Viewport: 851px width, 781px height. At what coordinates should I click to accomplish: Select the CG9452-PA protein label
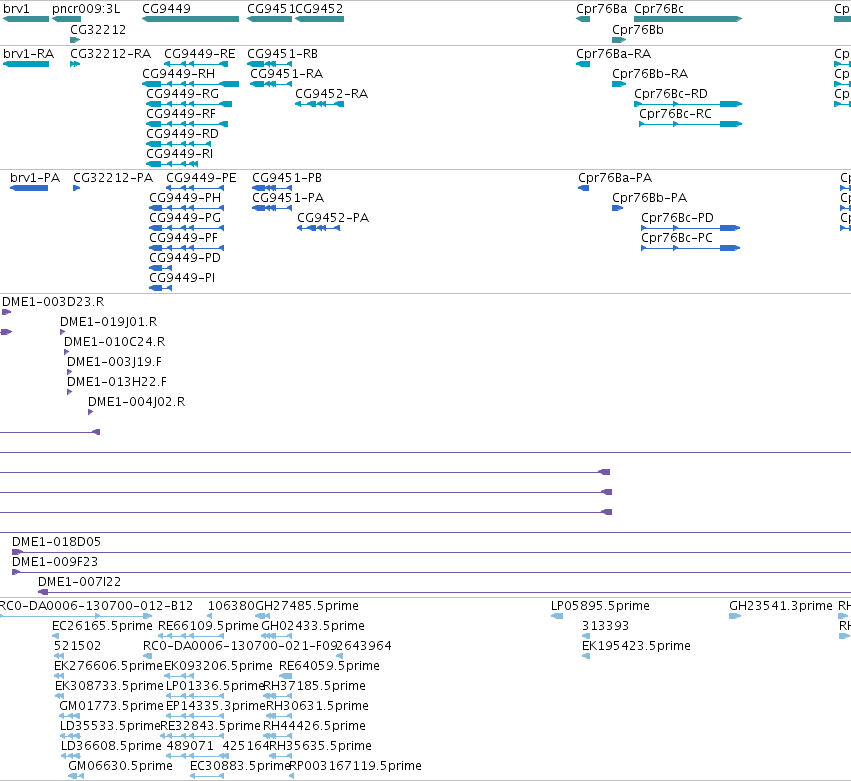(x=333, y=218)
